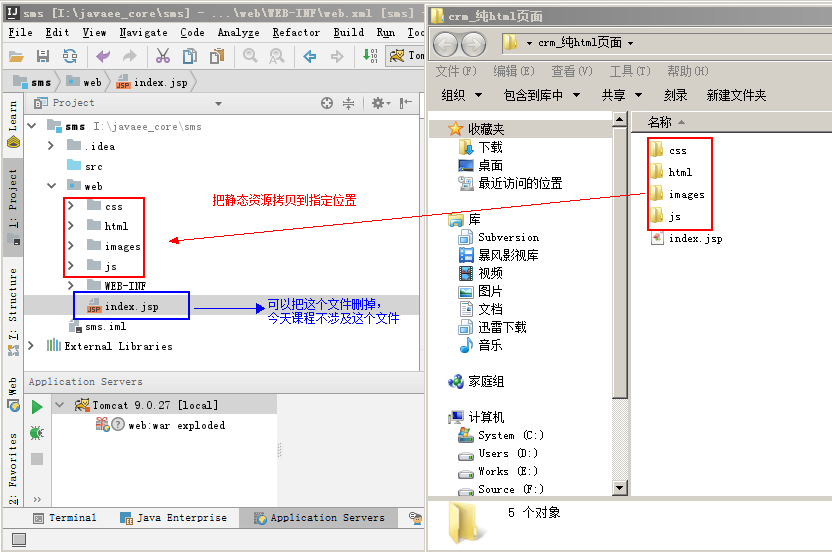Click the Copy icon in toolbar
Screen dimensions: 832x552
pos(189,56)
